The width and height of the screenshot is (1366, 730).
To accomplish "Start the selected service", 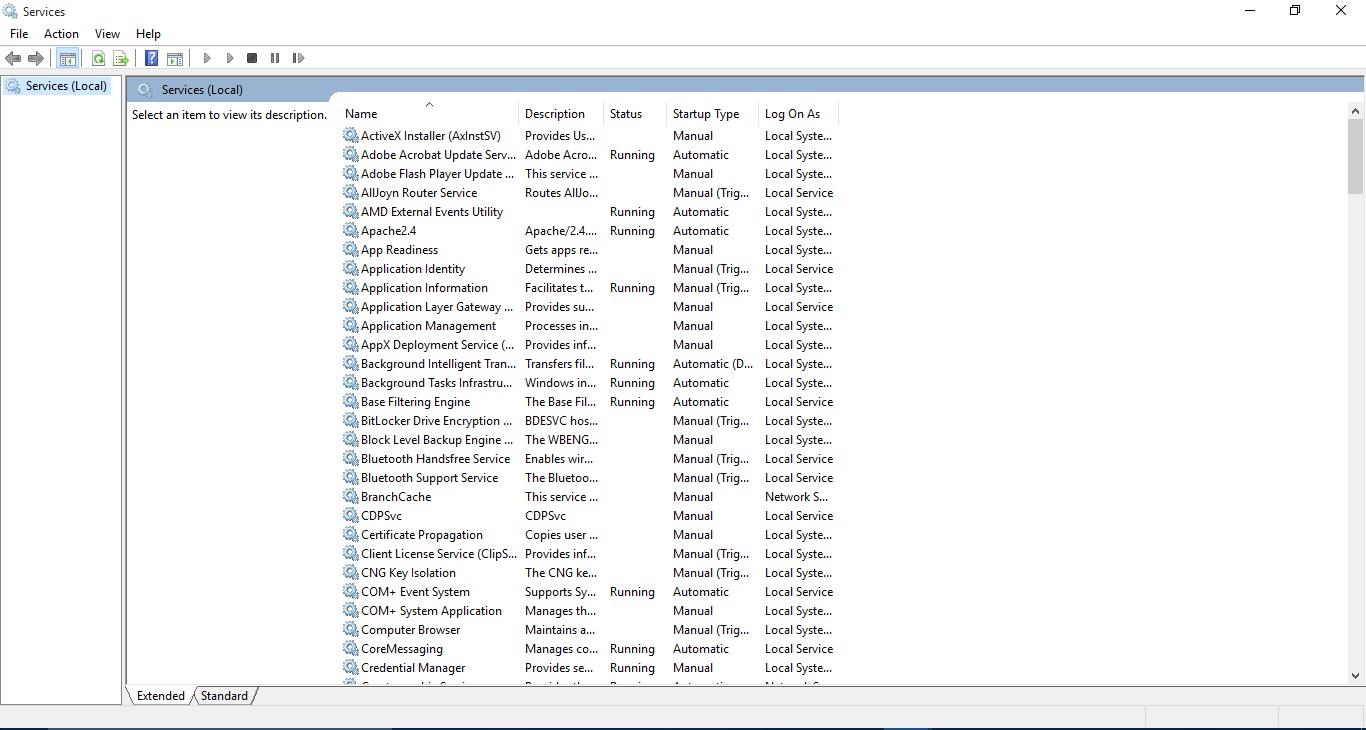I will pyautogui.click(x=206, y=58).
